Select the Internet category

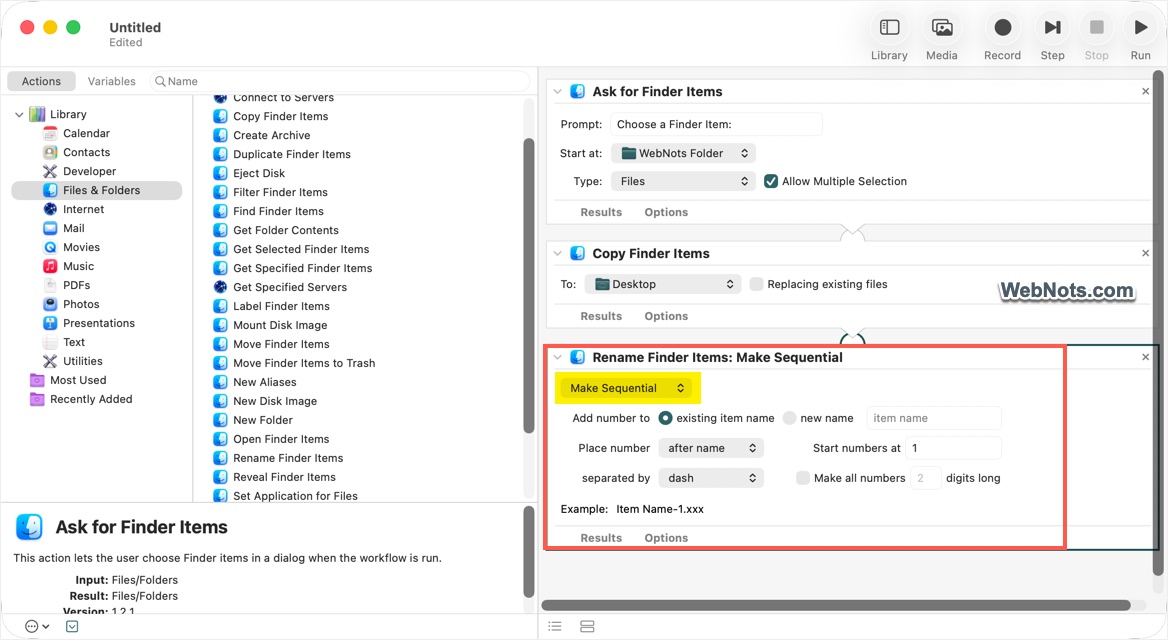(x=83, y=209)
